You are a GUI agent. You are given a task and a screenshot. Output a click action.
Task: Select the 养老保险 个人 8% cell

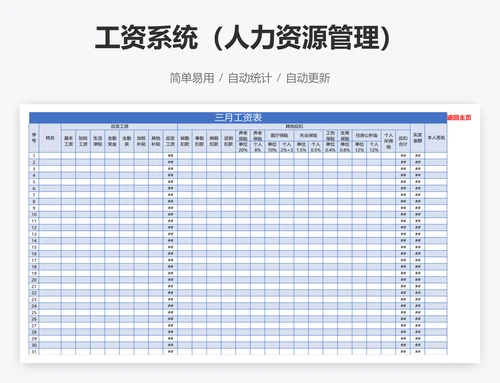click(x=258, y=147)
